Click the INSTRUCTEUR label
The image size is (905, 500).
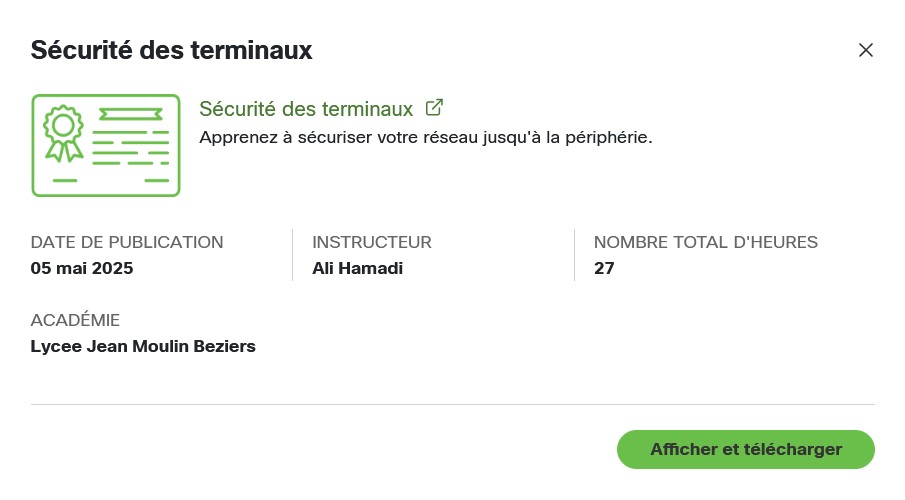371,242
